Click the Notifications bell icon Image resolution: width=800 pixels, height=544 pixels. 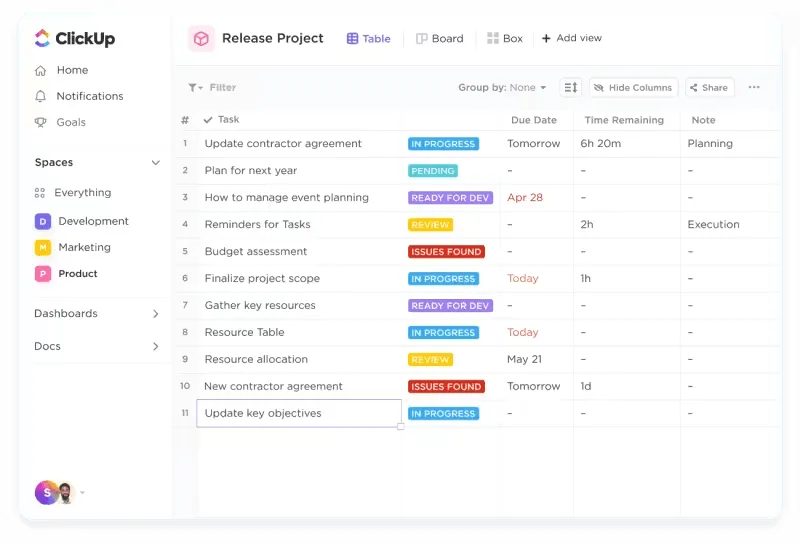(x=40, y=96)
